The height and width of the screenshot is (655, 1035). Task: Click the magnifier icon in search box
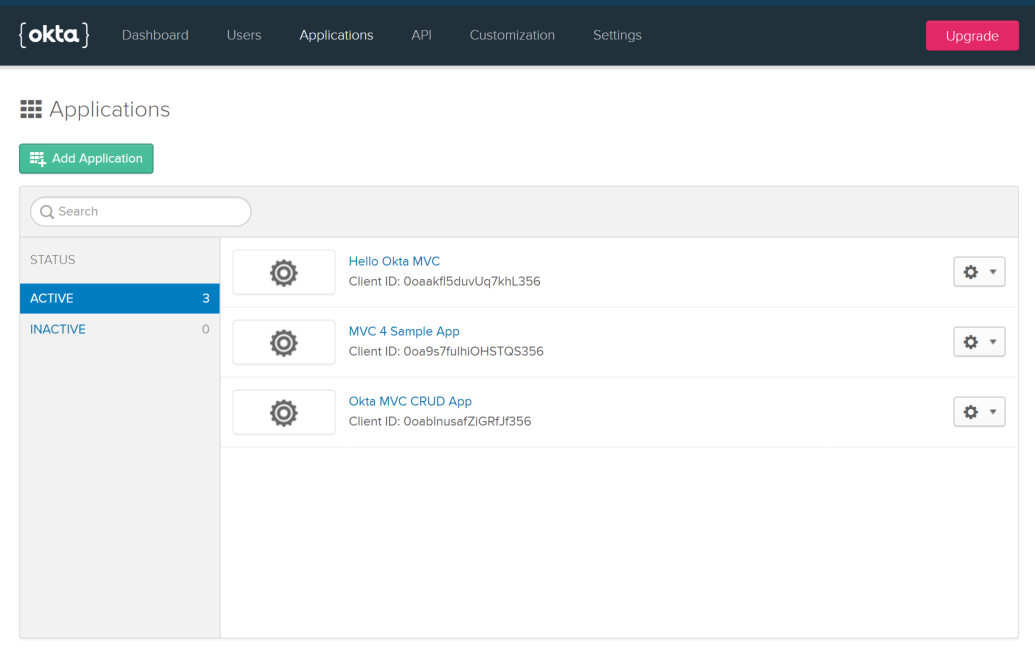click(46, 212)
